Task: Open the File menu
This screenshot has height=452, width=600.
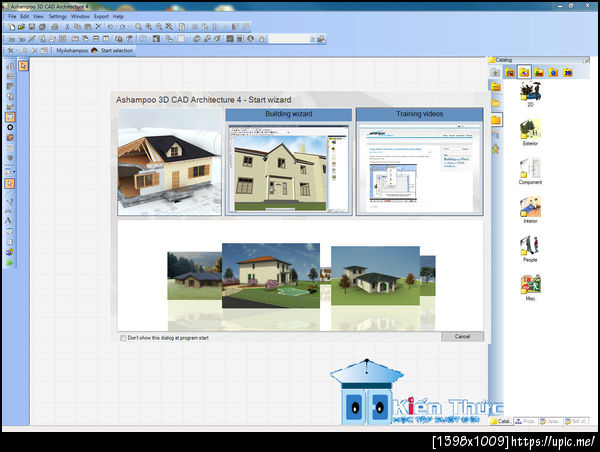Action: (x=12, y=16)
